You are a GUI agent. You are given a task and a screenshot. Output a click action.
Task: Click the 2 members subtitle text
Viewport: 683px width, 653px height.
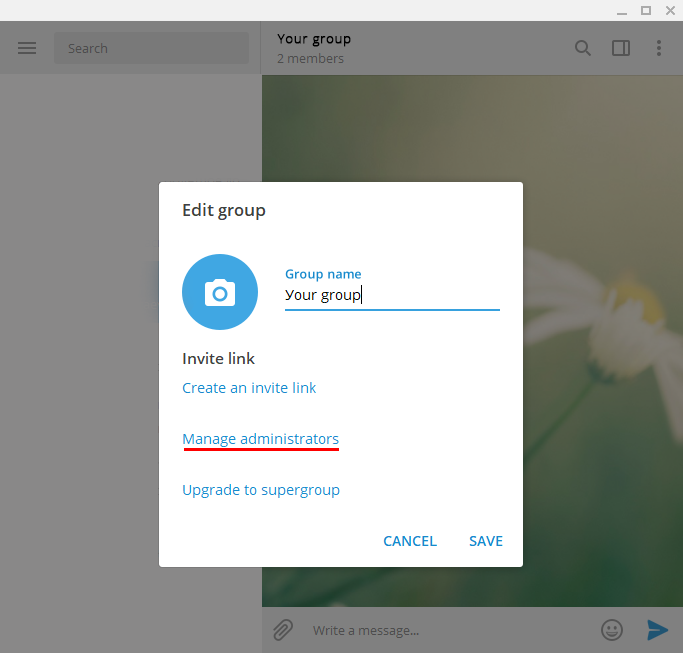[x=310, y=58]
